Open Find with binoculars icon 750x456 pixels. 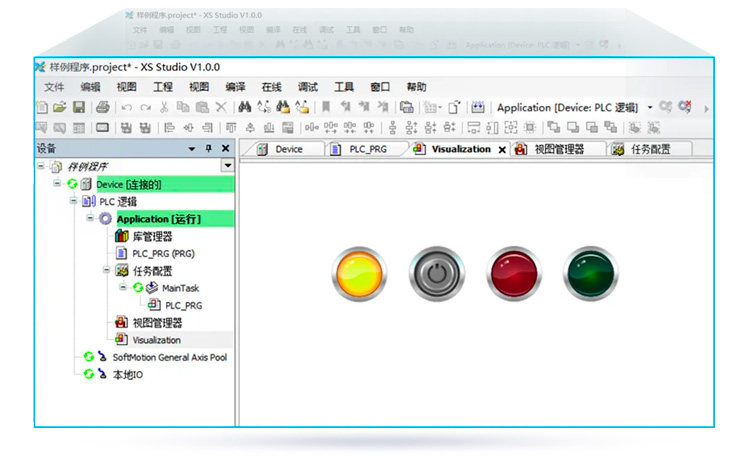245,107
